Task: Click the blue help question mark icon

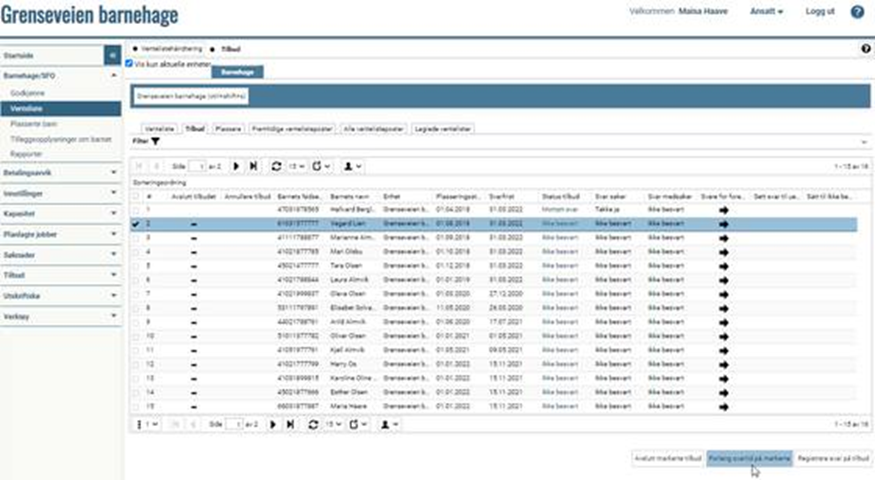Action: tap(857, 12)
